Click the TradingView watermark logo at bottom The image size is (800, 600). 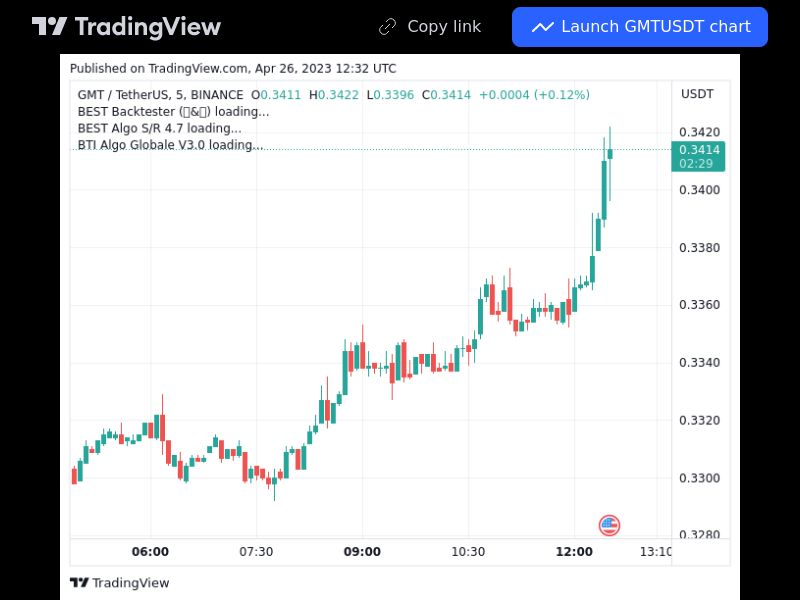(x=119, y=583)
